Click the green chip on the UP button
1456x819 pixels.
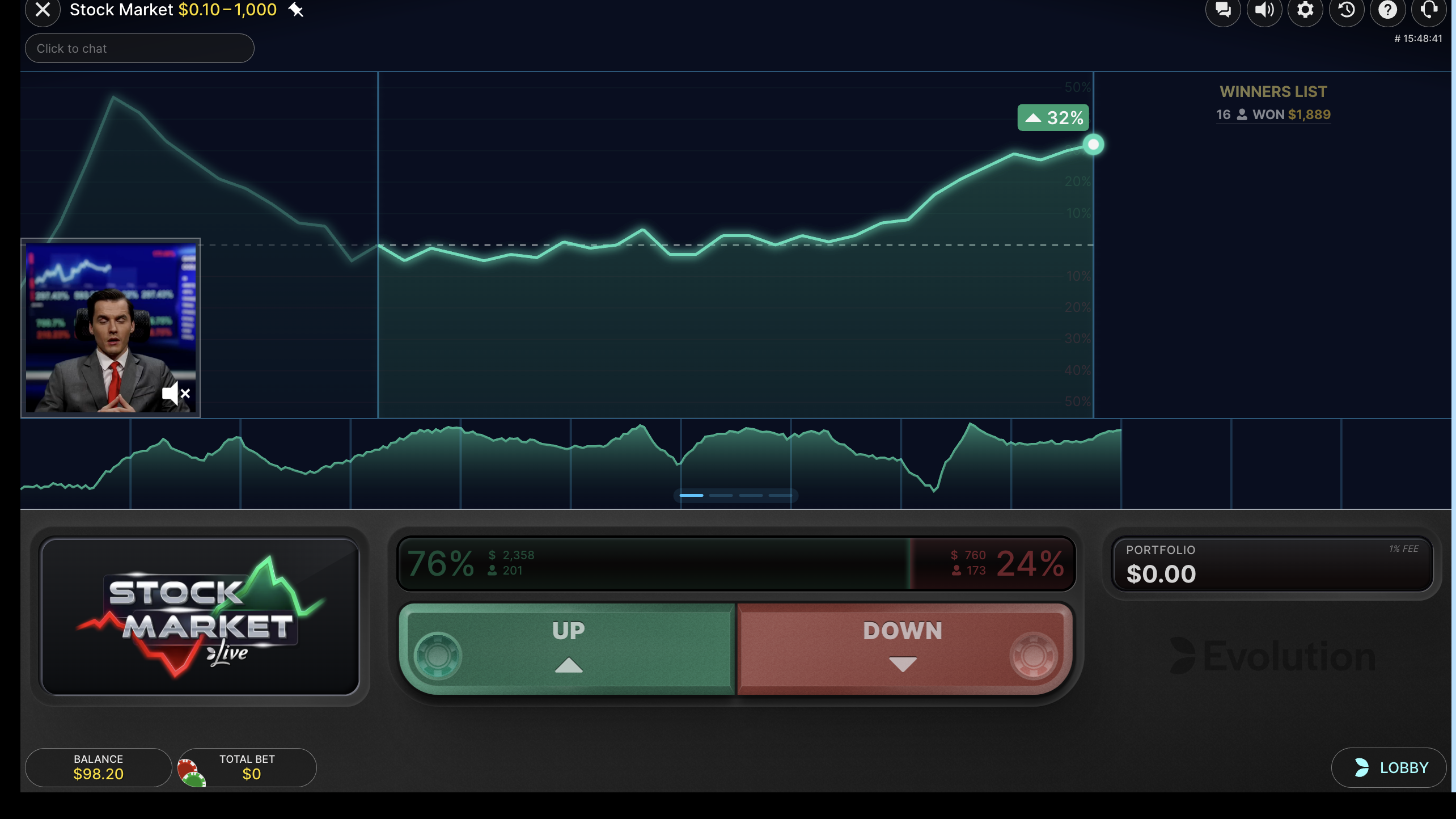coord(438,656)
